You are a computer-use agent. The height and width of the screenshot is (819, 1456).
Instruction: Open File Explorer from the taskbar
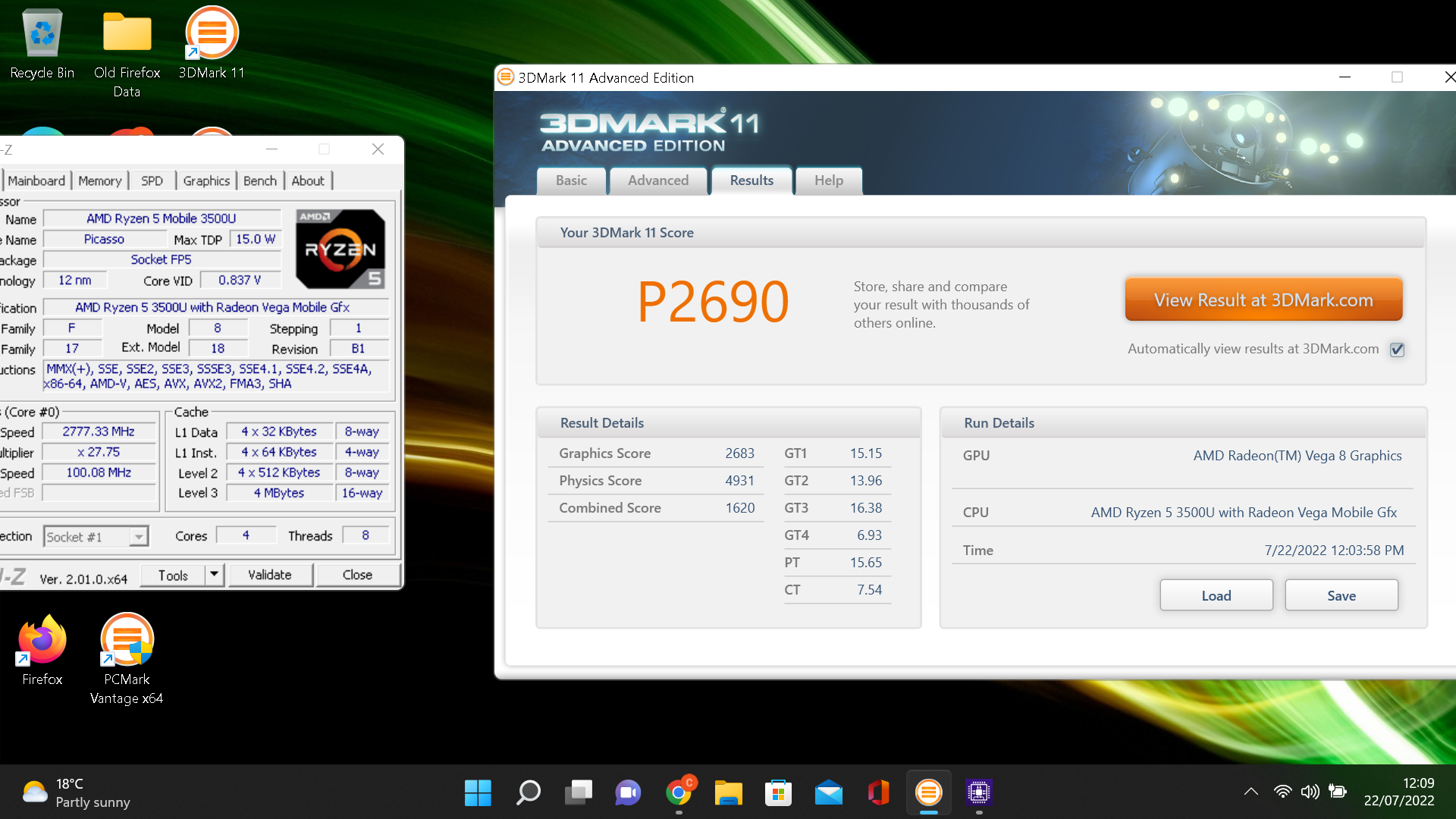(728, 792)
